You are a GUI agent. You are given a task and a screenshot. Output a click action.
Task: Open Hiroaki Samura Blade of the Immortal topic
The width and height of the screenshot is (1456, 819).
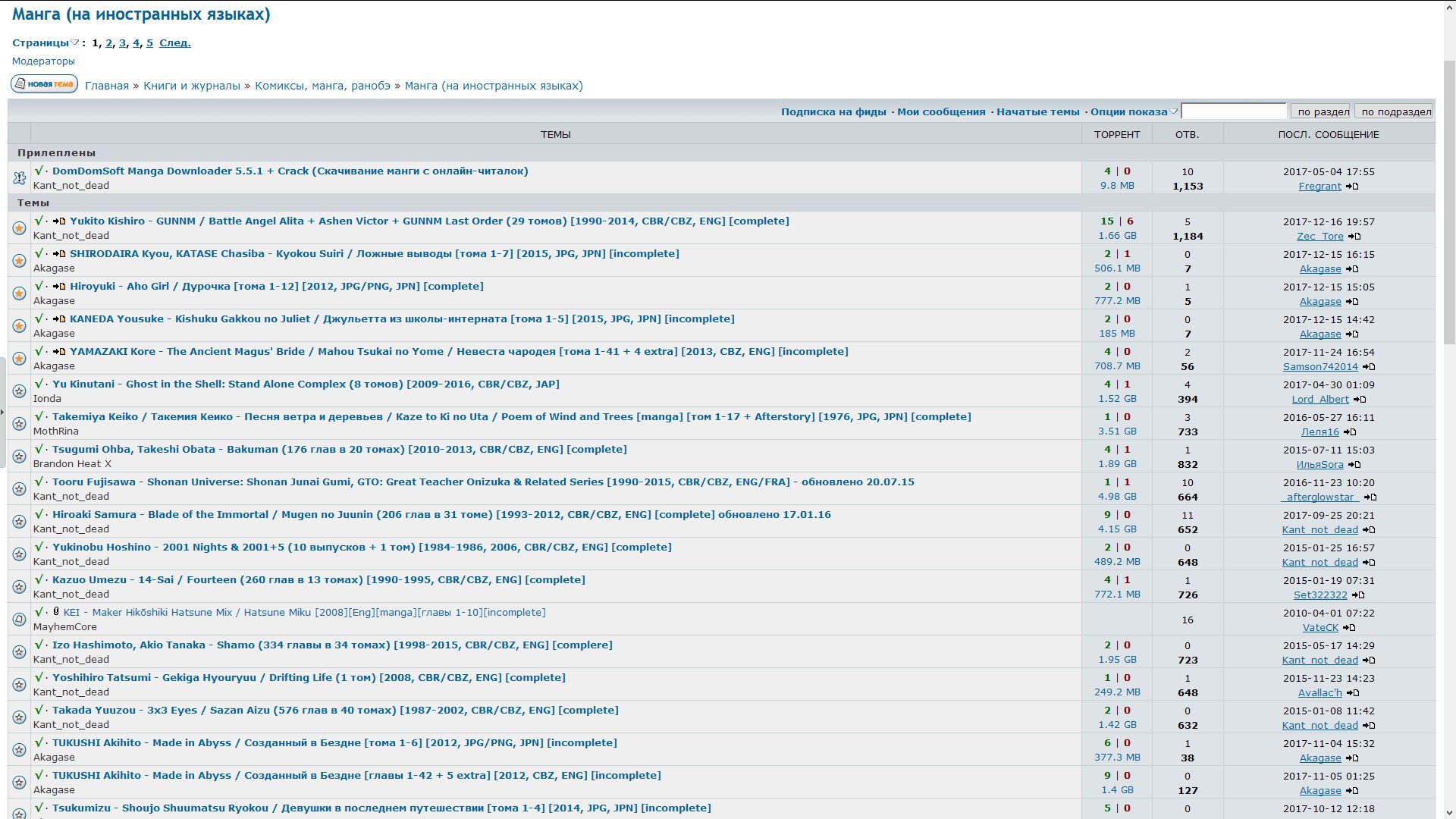441,515
